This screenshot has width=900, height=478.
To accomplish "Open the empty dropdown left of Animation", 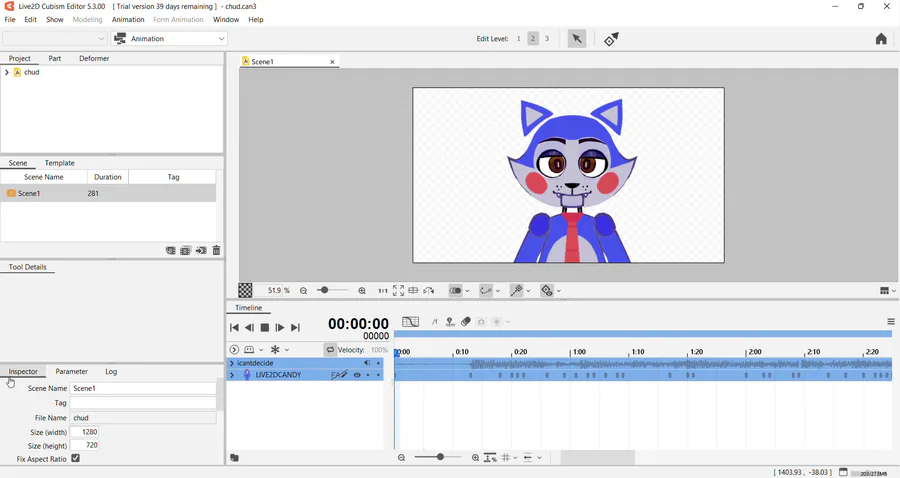I will point(55,38).
